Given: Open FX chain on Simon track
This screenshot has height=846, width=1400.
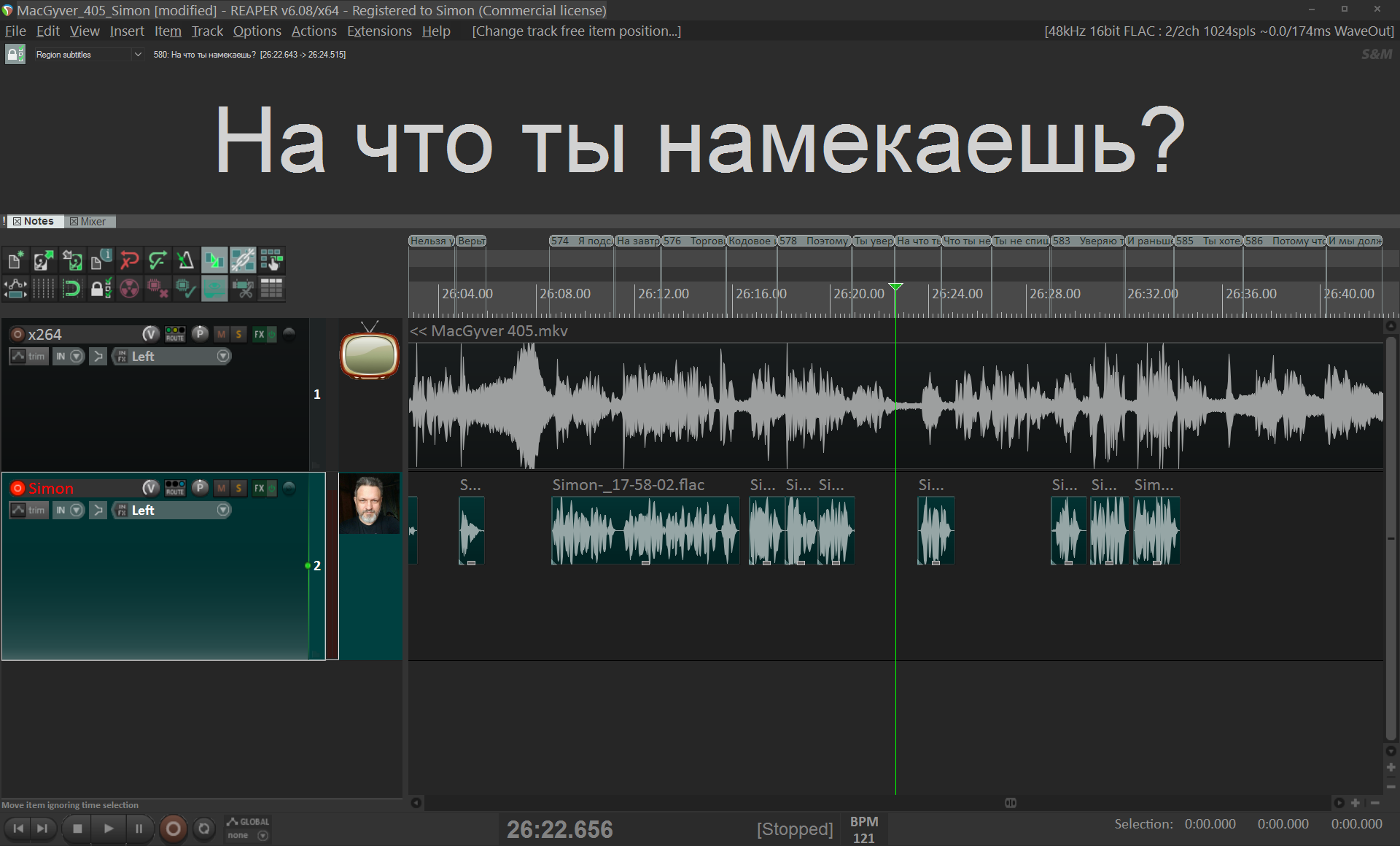Looking at the screenshot, I should pyautogui.click(x=259, y=488).
